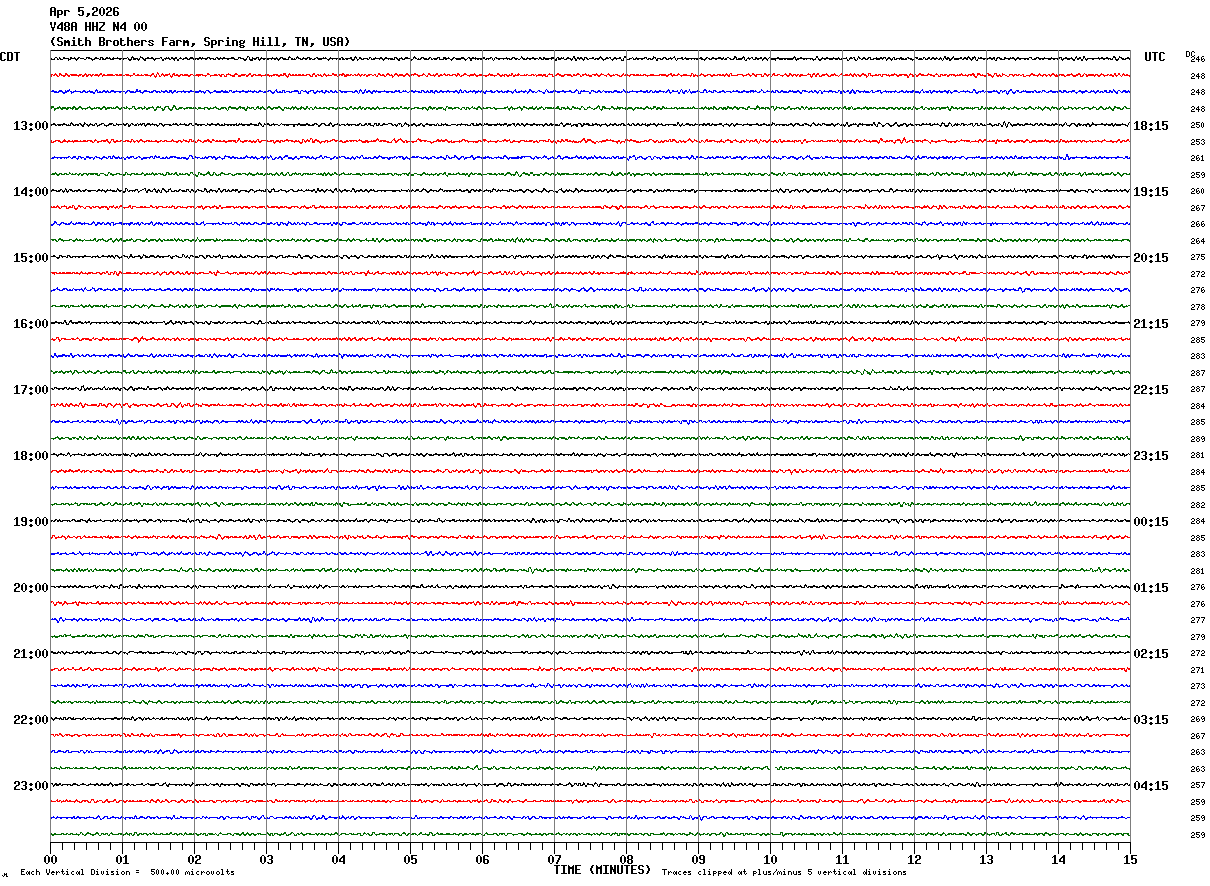Select the 13:00 CDT row label
The height and width of the screenshot is (886, 1210).
[31, 126]
